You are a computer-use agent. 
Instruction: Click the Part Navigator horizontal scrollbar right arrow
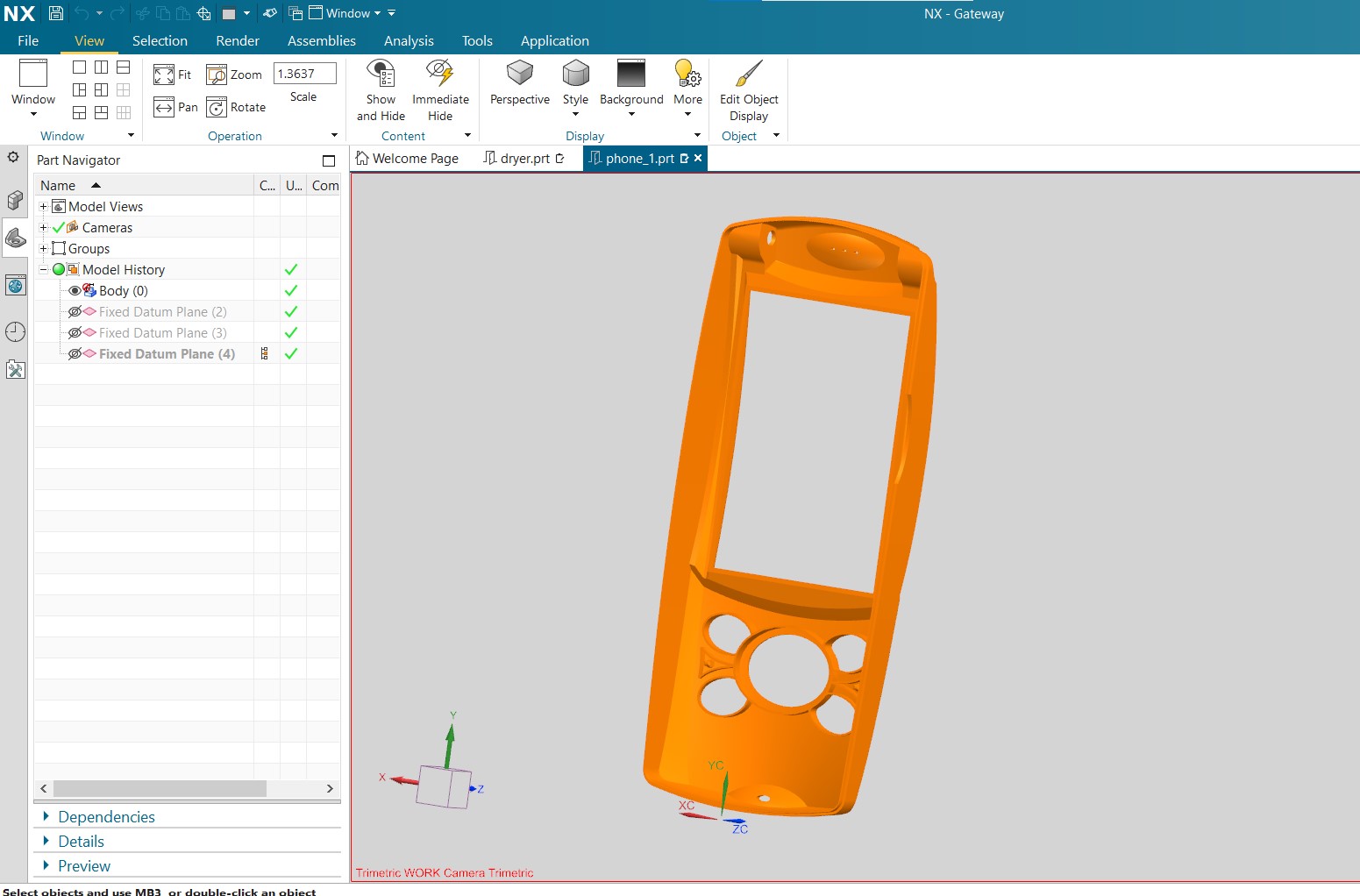330,789
